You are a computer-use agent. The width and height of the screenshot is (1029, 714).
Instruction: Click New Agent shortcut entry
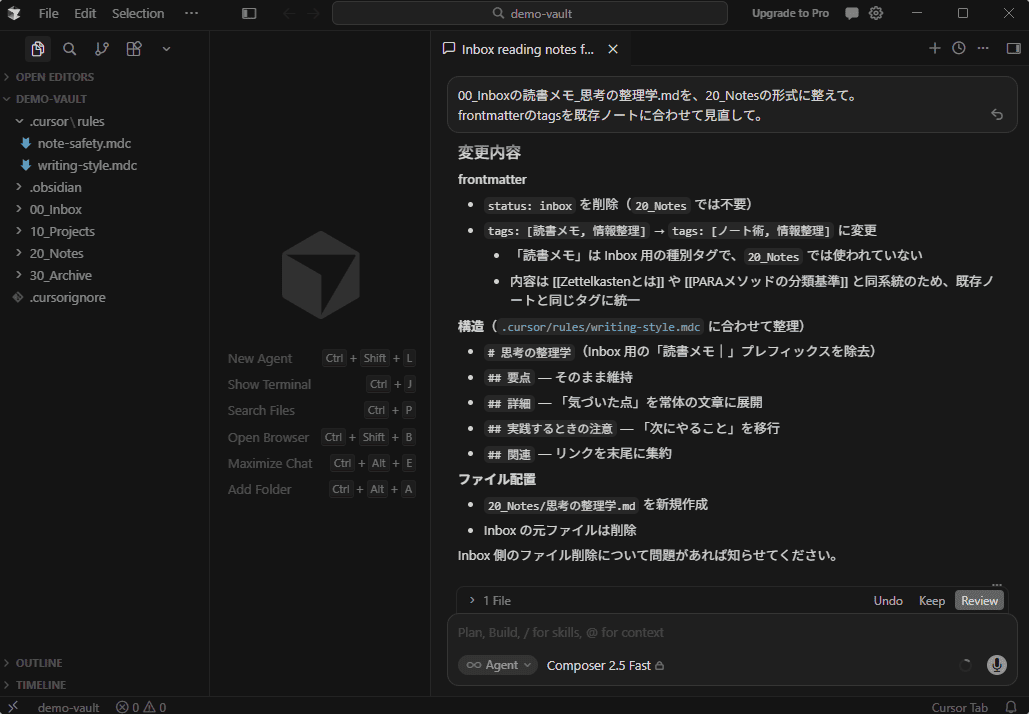click(321, 358)
